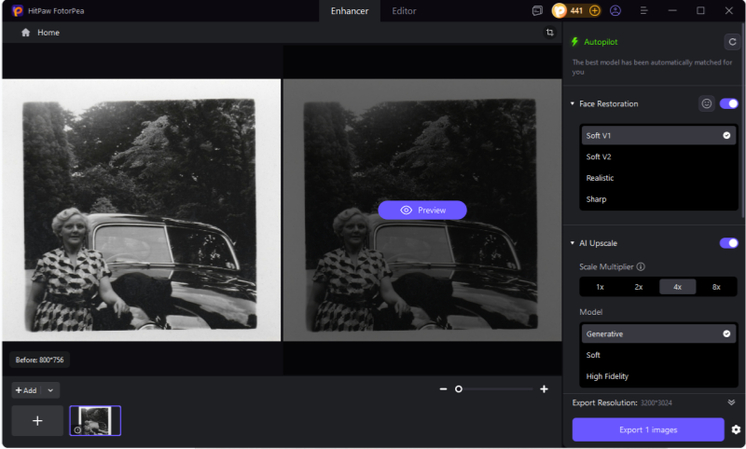Click the zoom slider handle
The height and width of the screenshot is (449, 746).
(x=458, y=389)
